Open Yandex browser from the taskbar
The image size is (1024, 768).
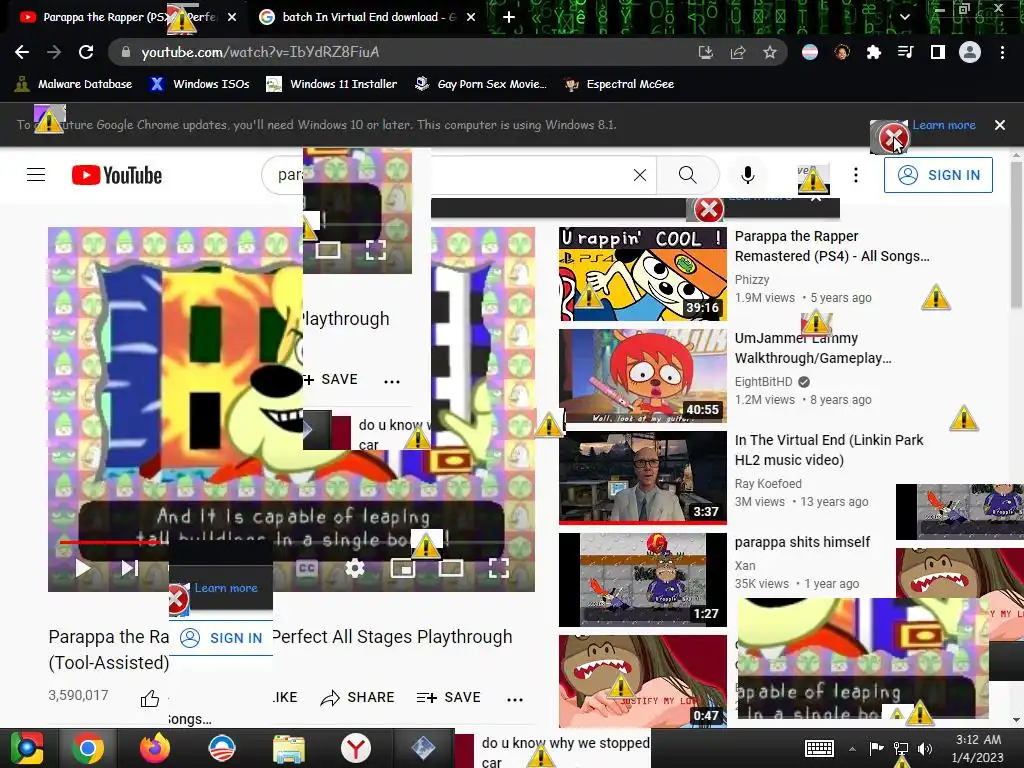click(355, 748)
